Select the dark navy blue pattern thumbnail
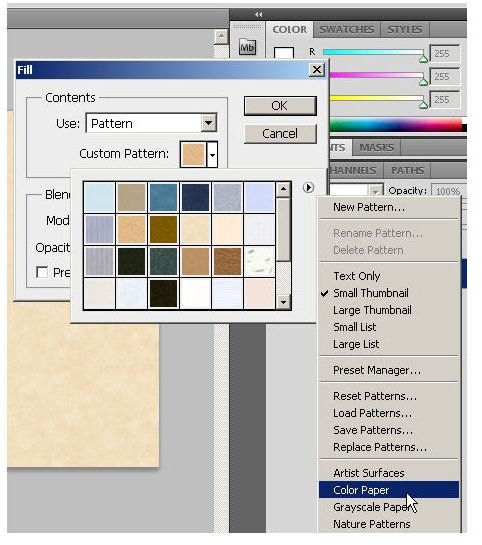 (195, 197)
